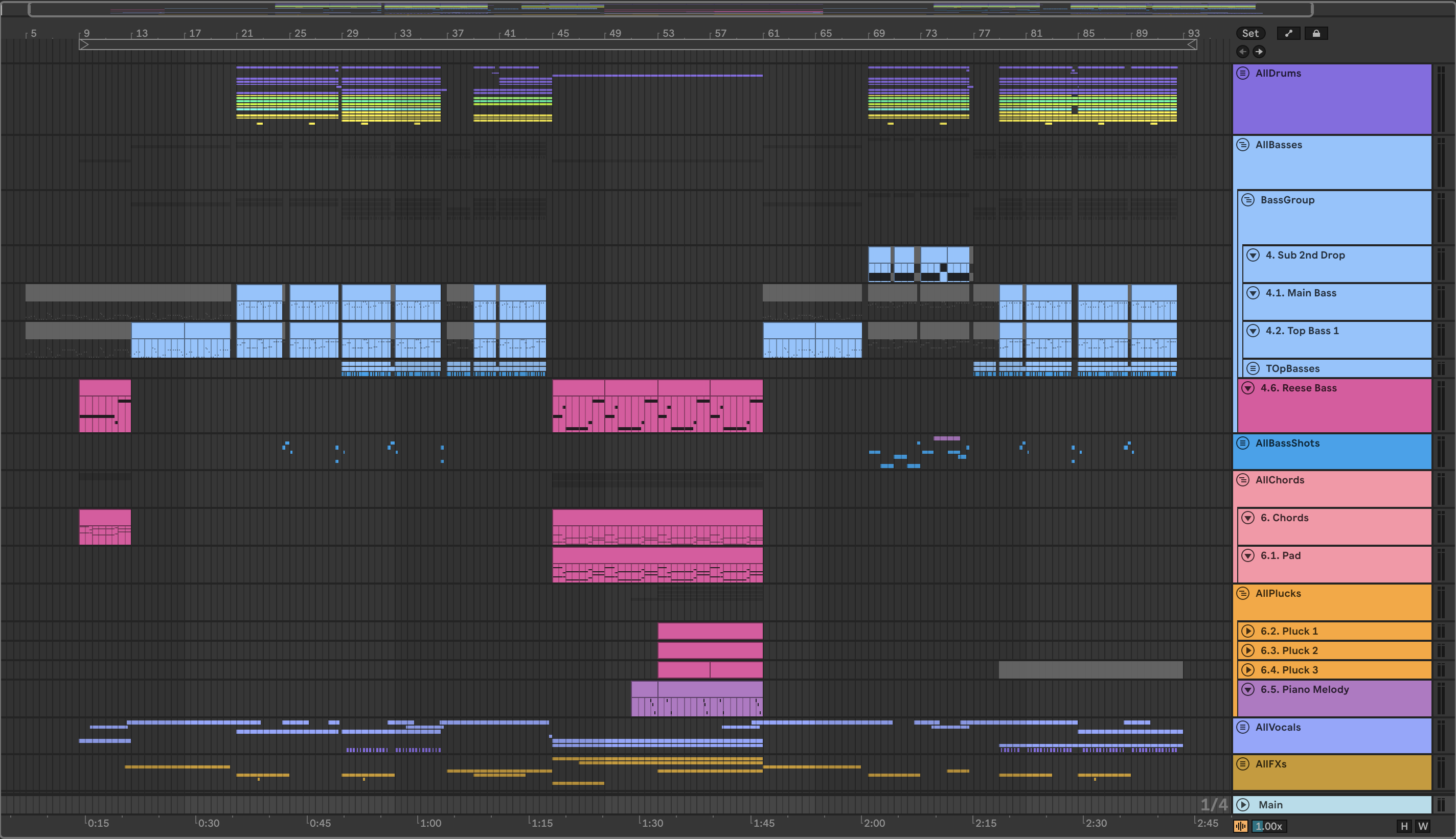Click the AllBasses group fold icon
The width and height of the screenshot is (1456, 839).
click(1243, 145)
